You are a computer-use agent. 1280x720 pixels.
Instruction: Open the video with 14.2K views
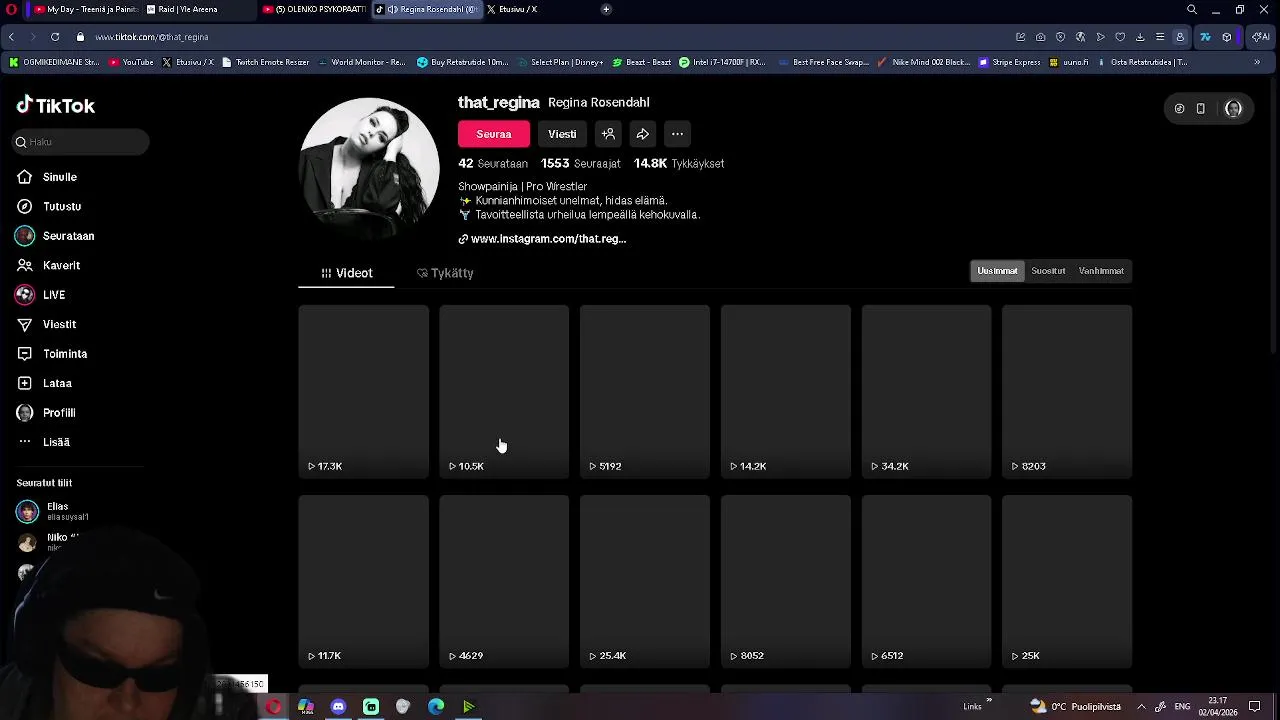786,392
